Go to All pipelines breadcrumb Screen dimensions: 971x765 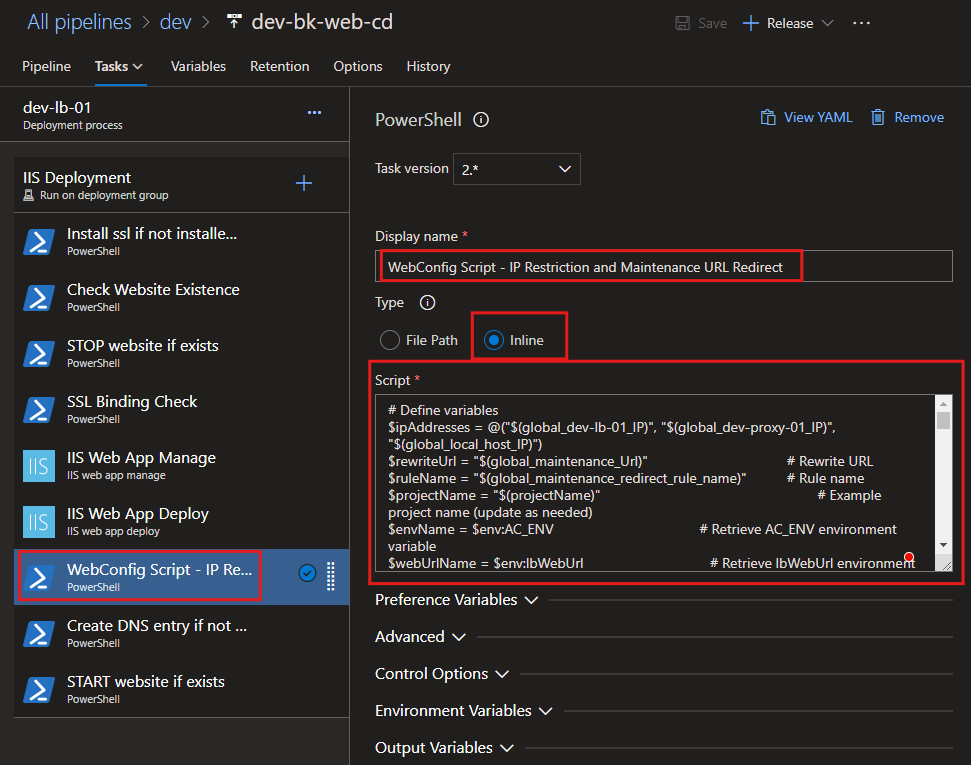79,22
